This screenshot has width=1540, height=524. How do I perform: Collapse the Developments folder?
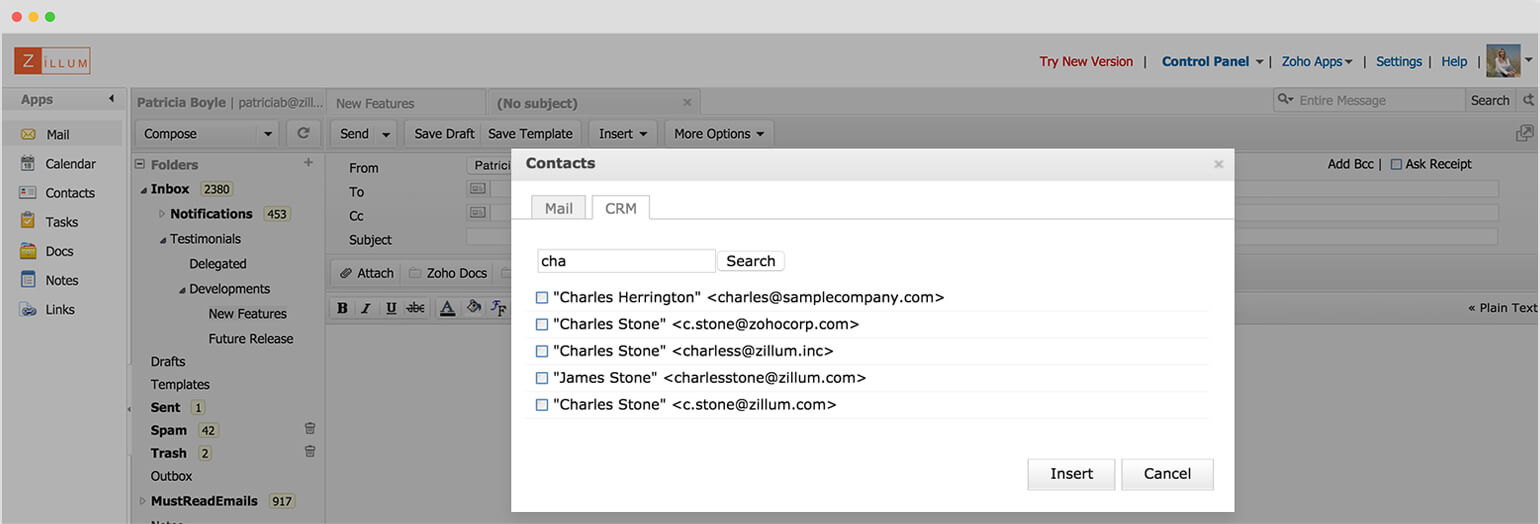tap(182, 290)
